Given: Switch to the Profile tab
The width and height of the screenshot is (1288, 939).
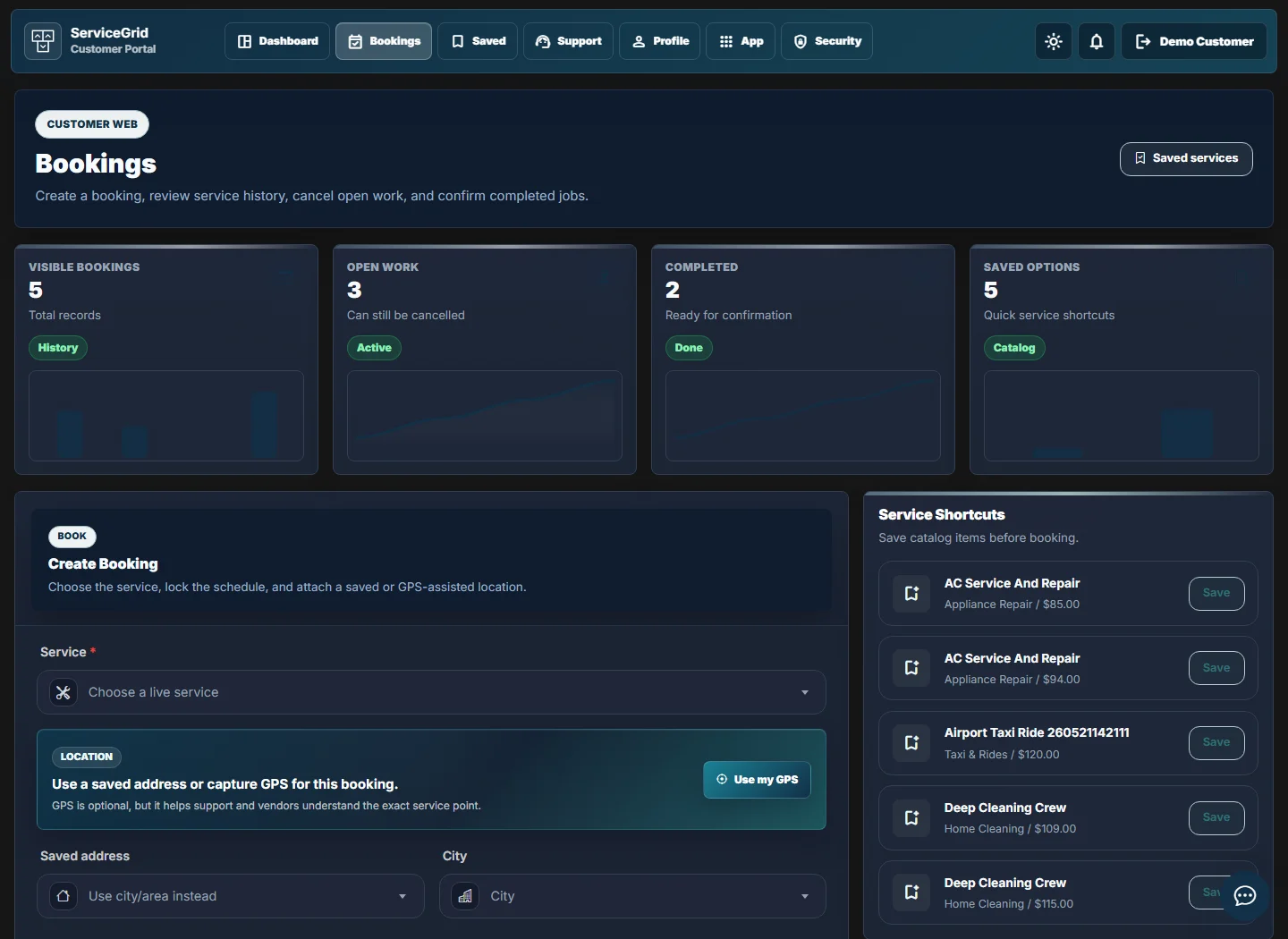Looking at the screenshot, I should pyautogui.click(x=660, y=41).
